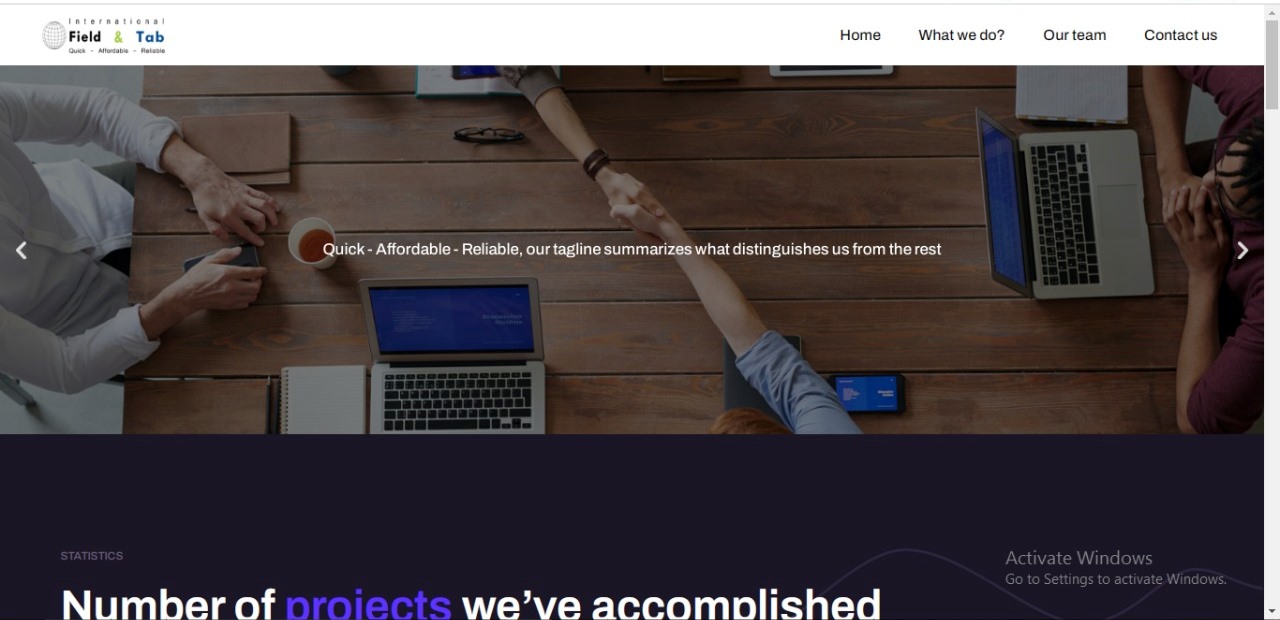Click Go to Settings to activate Windows

pyautogui.click(x=1115, y=579)
